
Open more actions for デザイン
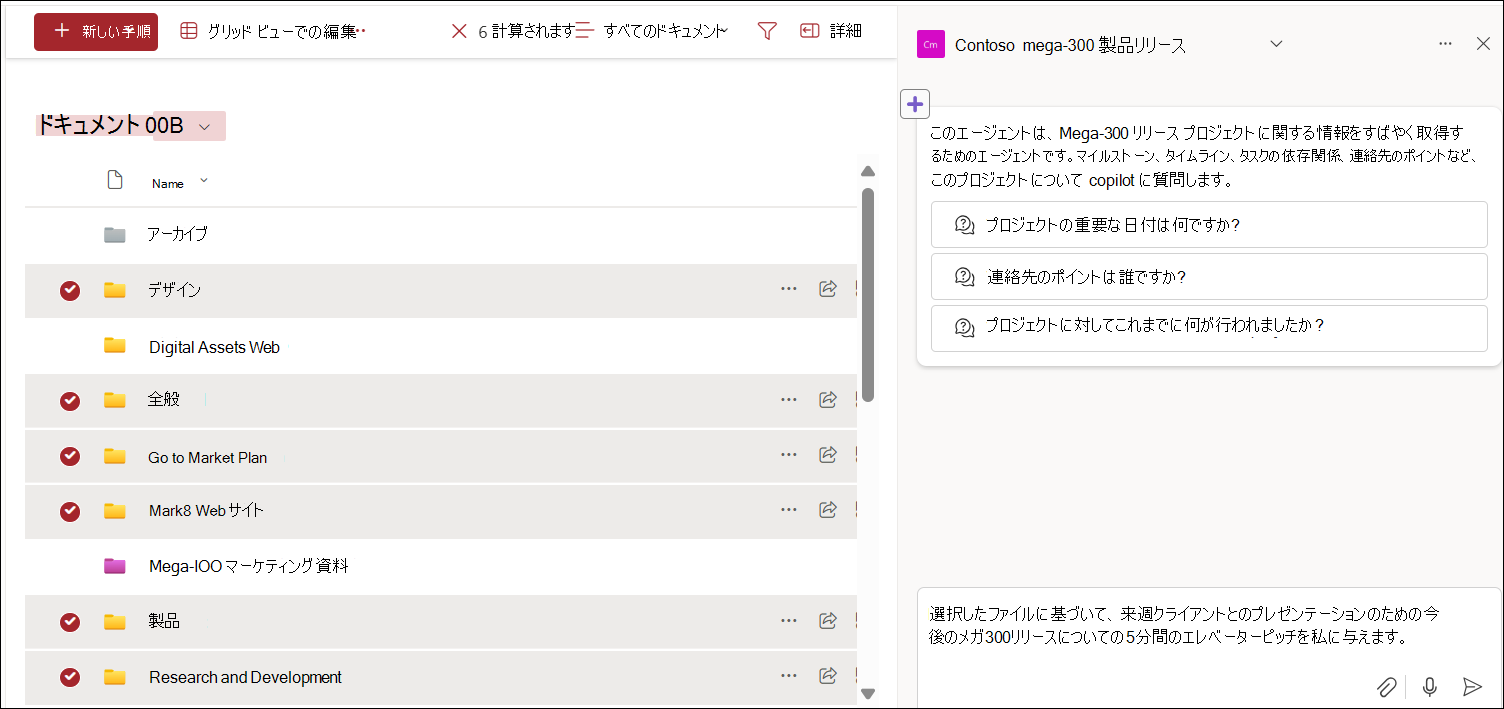coord(789,289)
